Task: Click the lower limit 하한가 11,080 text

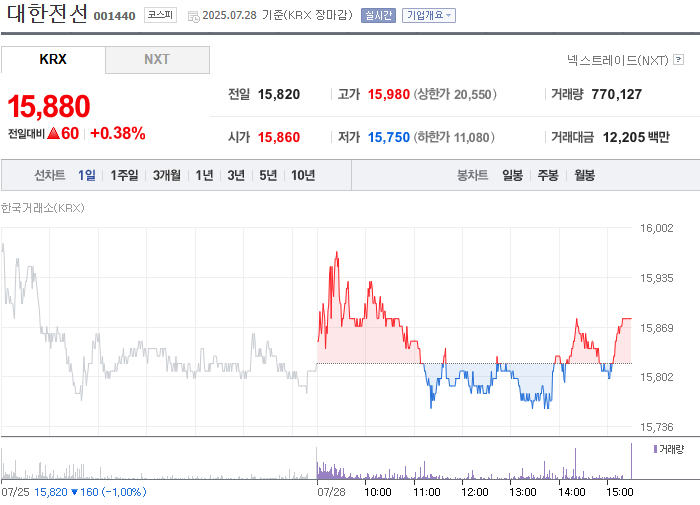Action: coord(454,137)
